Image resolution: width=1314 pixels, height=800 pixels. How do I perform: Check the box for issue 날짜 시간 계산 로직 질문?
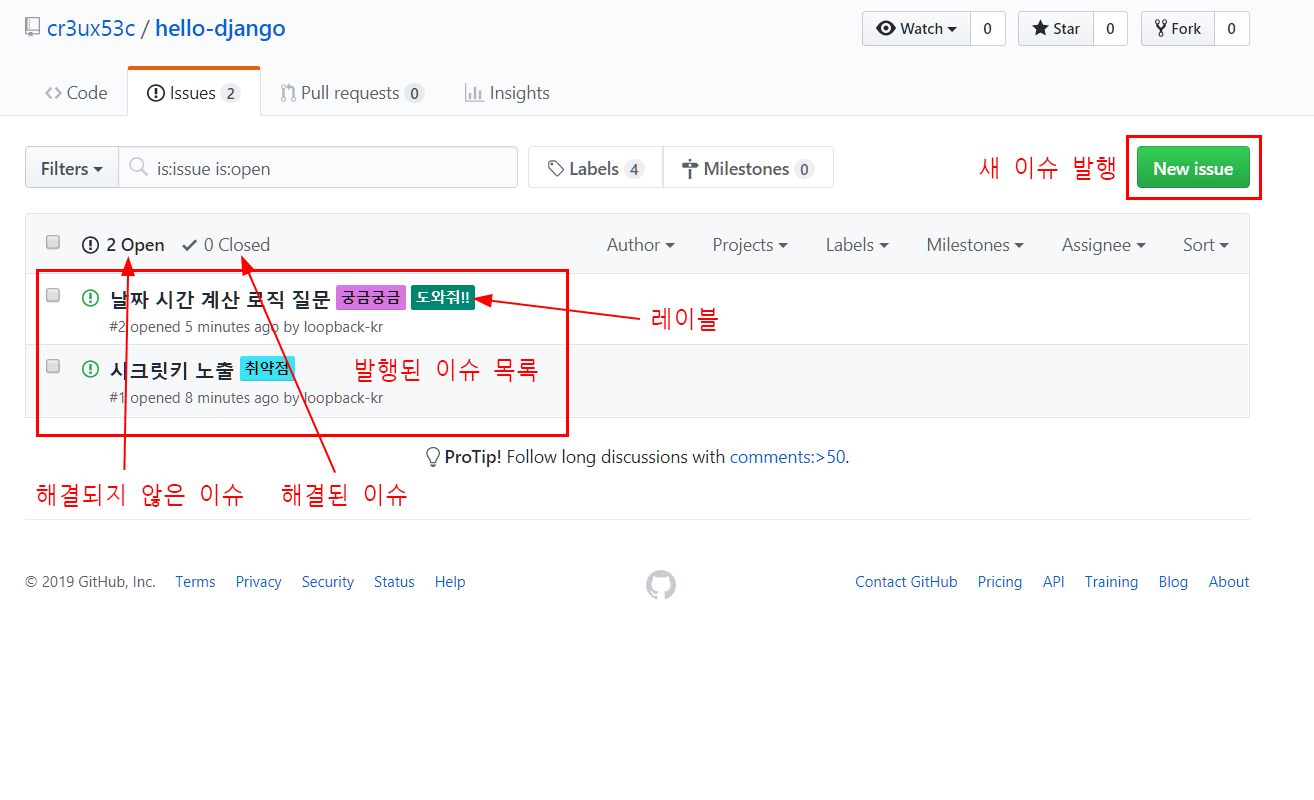53,295
